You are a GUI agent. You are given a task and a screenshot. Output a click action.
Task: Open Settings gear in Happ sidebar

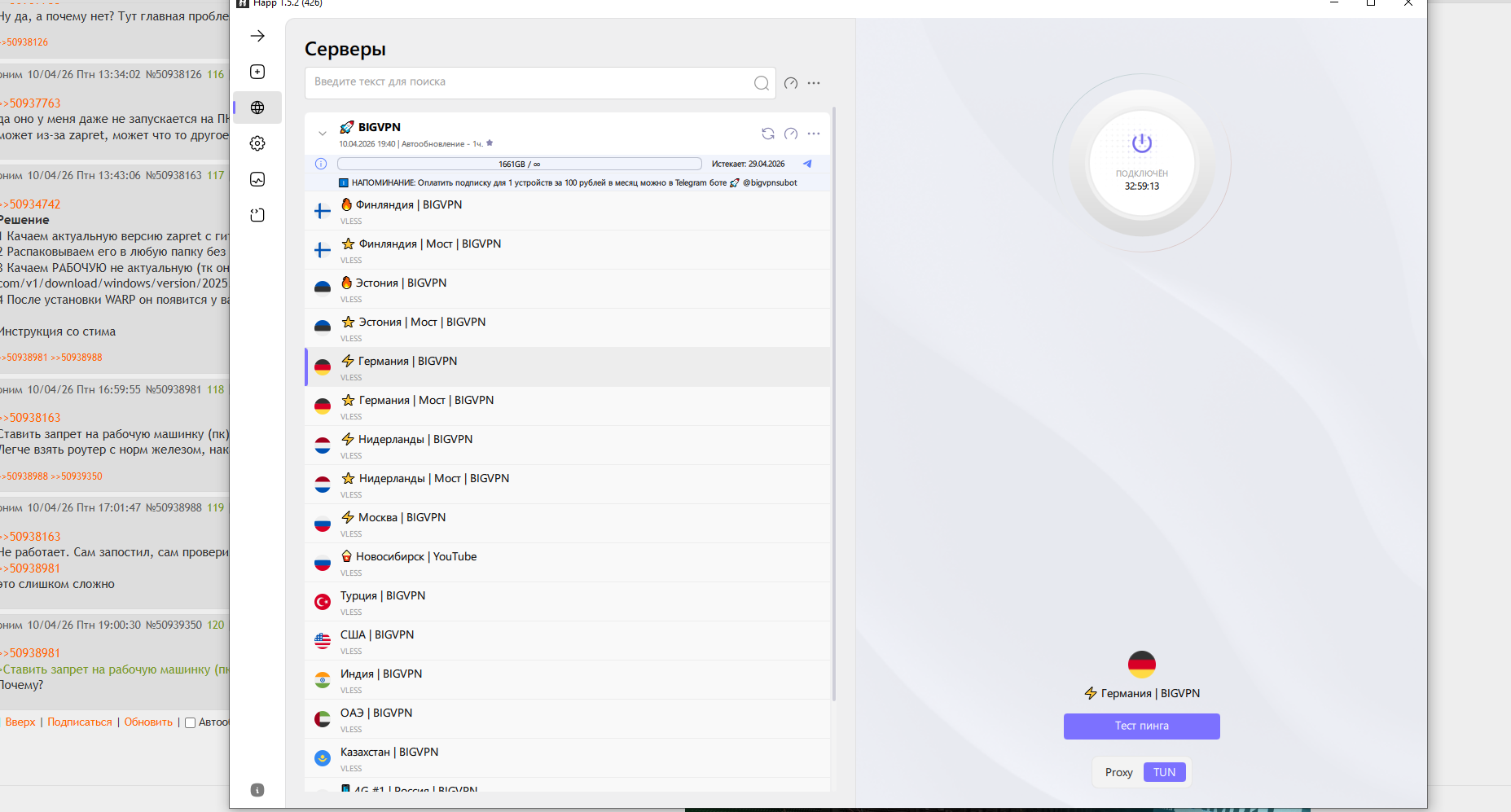pyautogui.click(x=257, y=143)
